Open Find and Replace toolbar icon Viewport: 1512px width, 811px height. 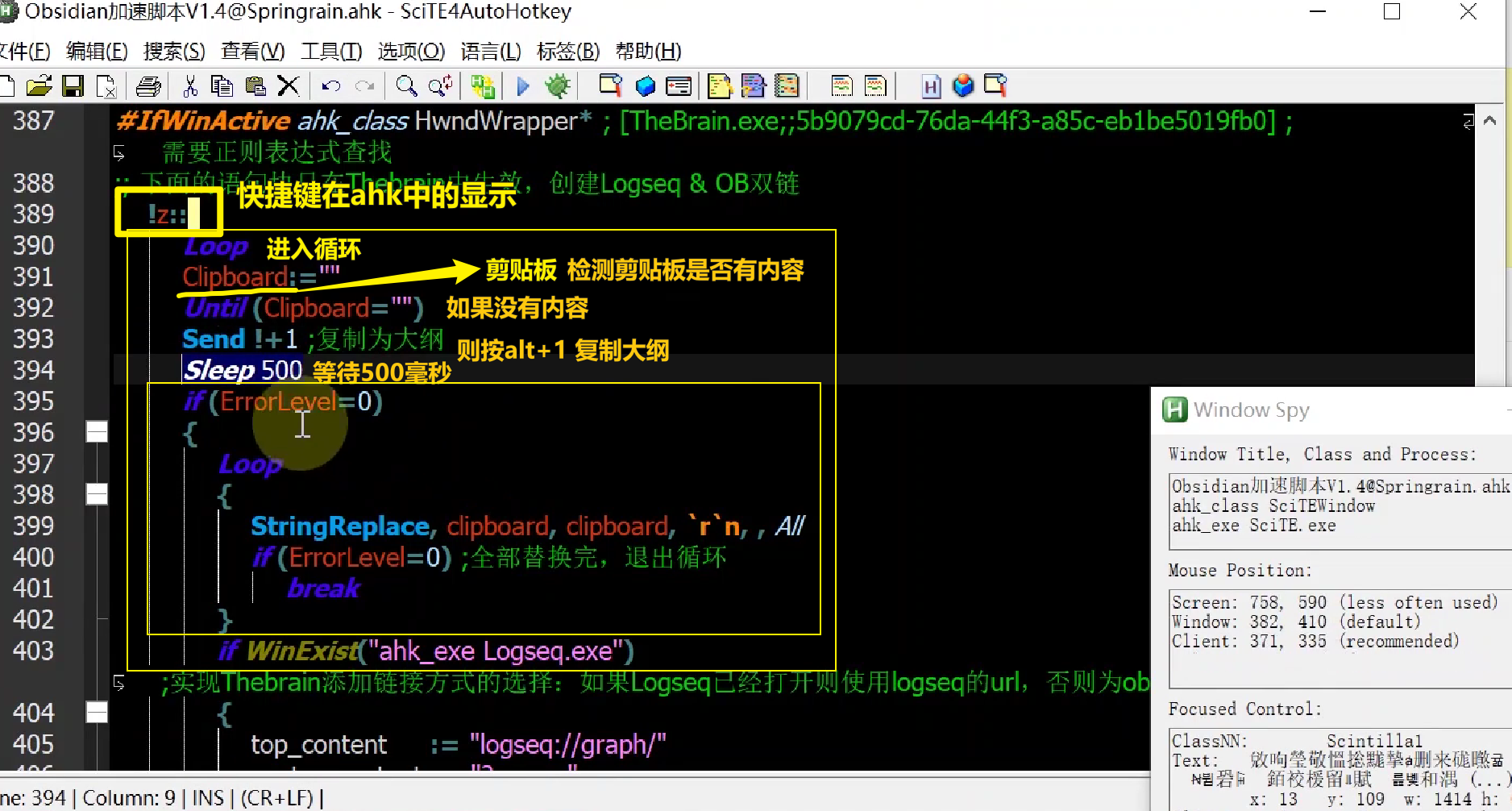coord(441,85)
